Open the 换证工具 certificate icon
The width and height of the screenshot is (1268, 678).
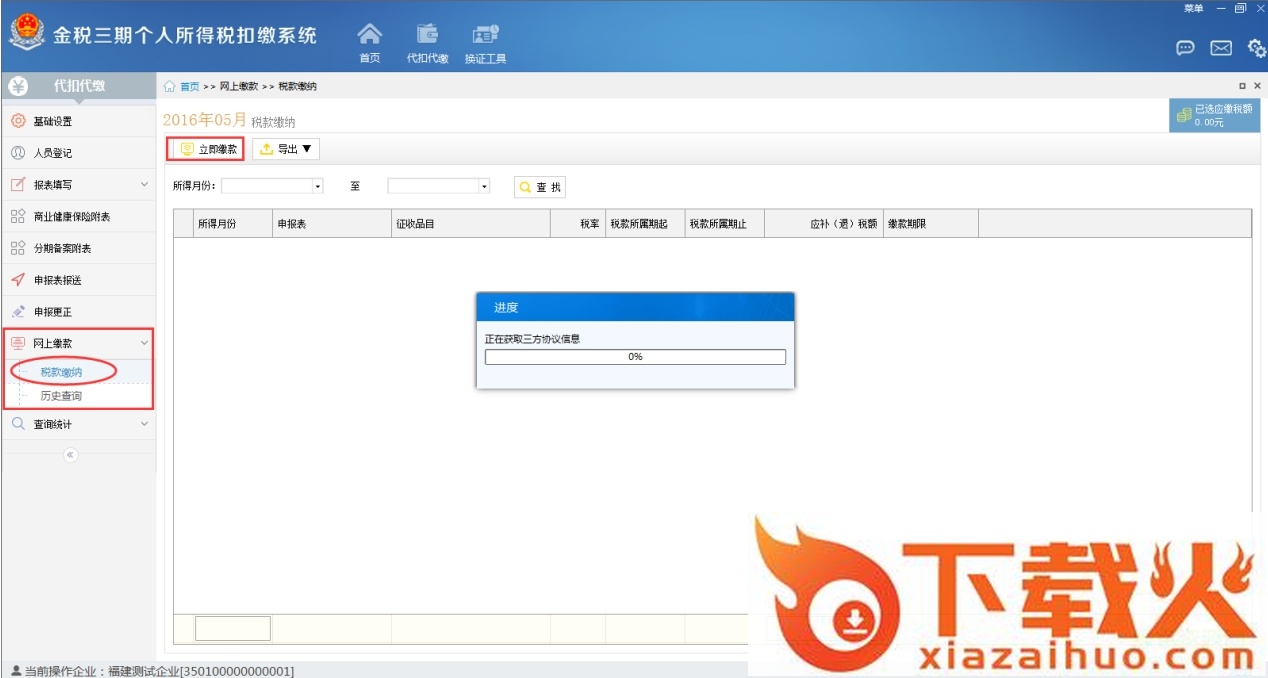click(x=485, y=38)
